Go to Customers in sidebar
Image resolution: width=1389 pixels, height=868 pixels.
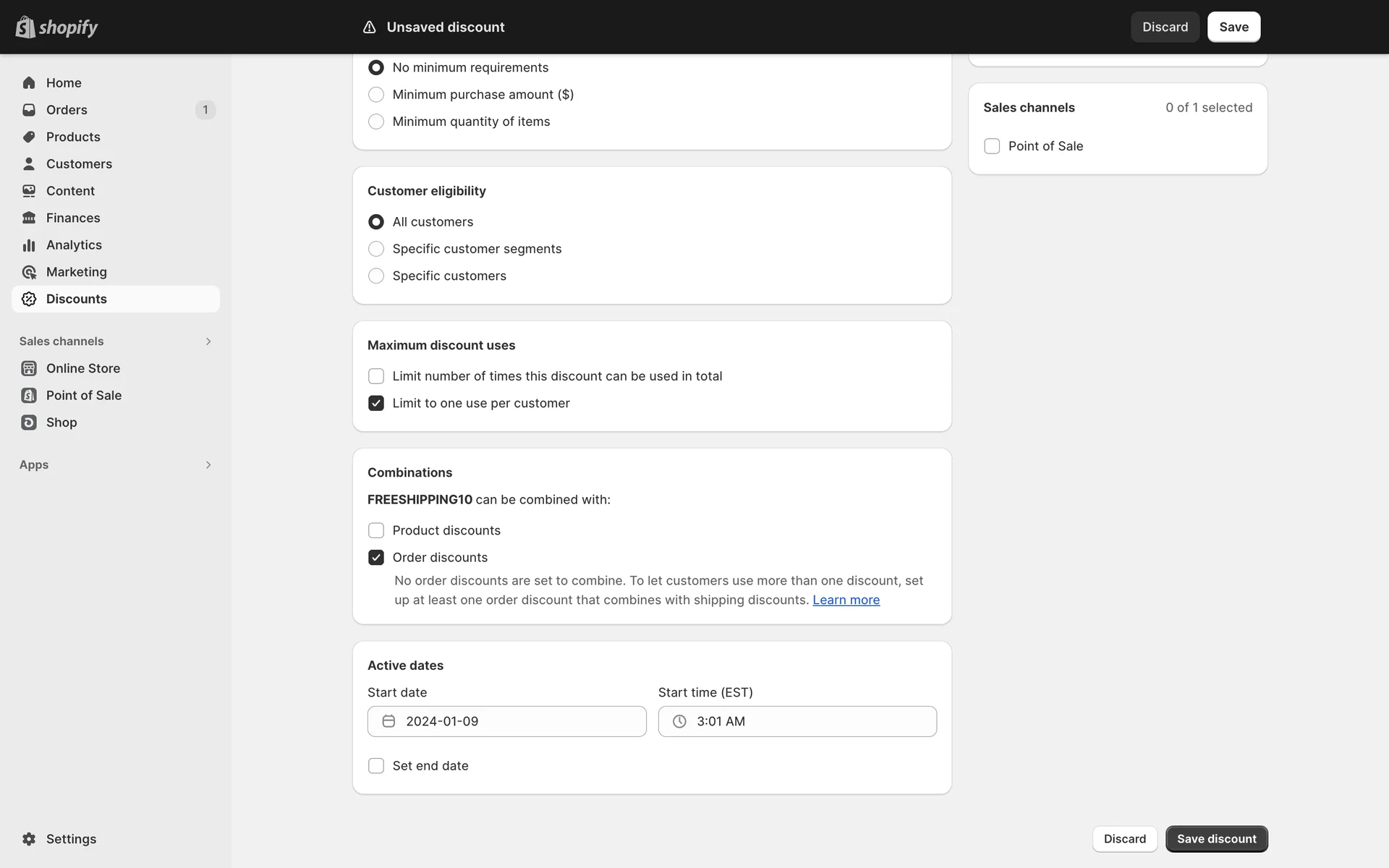pyautogui.click(x=79, y=164)
